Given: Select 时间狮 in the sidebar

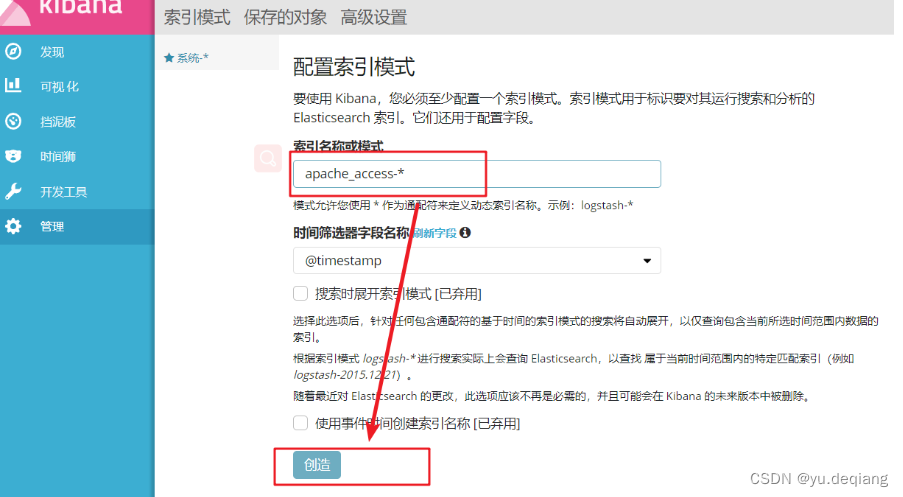Looking at the screenshot, I should click(x=58, y=157).
